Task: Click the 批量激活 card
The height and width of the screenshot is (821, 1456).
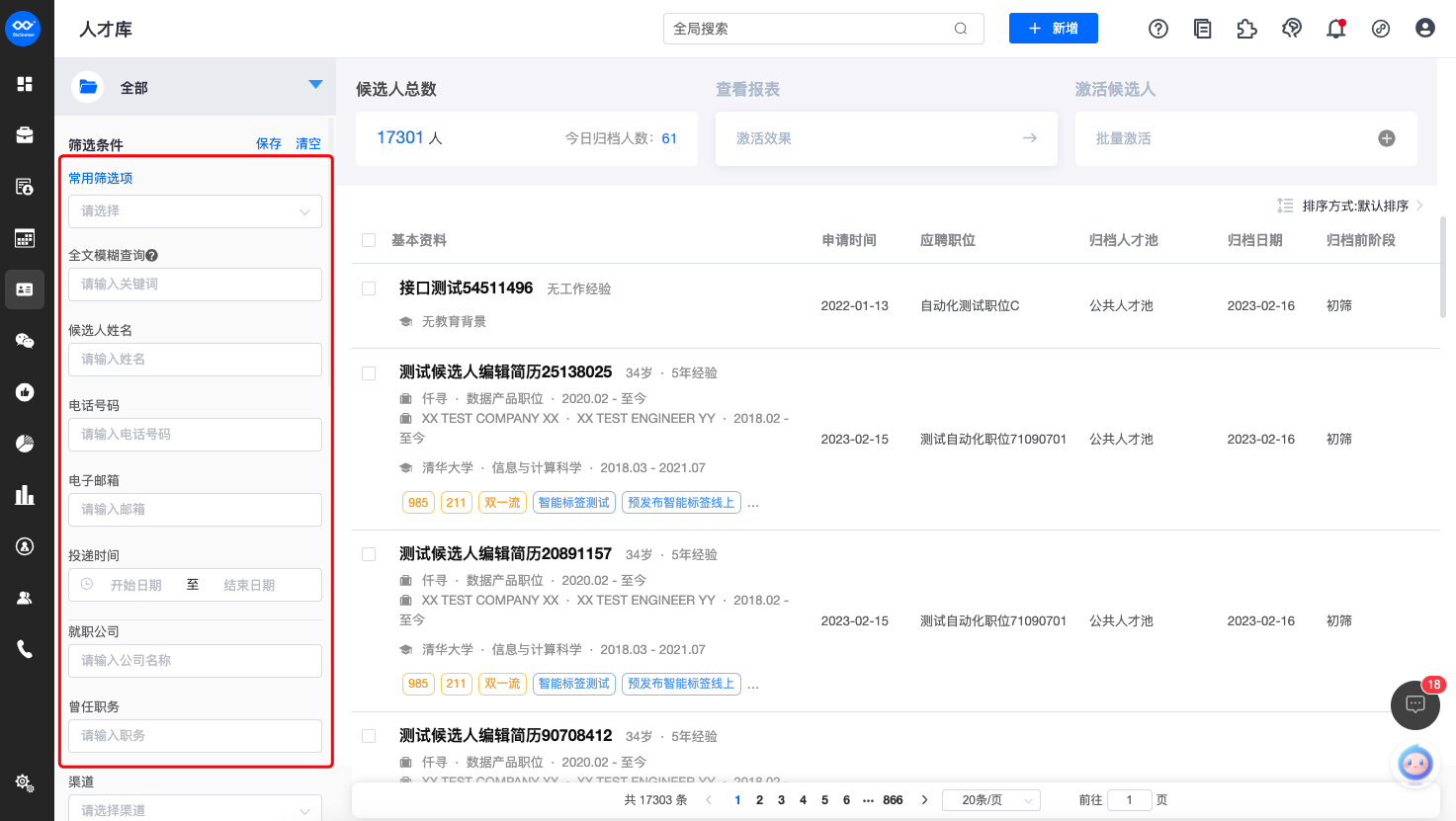Action: 1246,138
